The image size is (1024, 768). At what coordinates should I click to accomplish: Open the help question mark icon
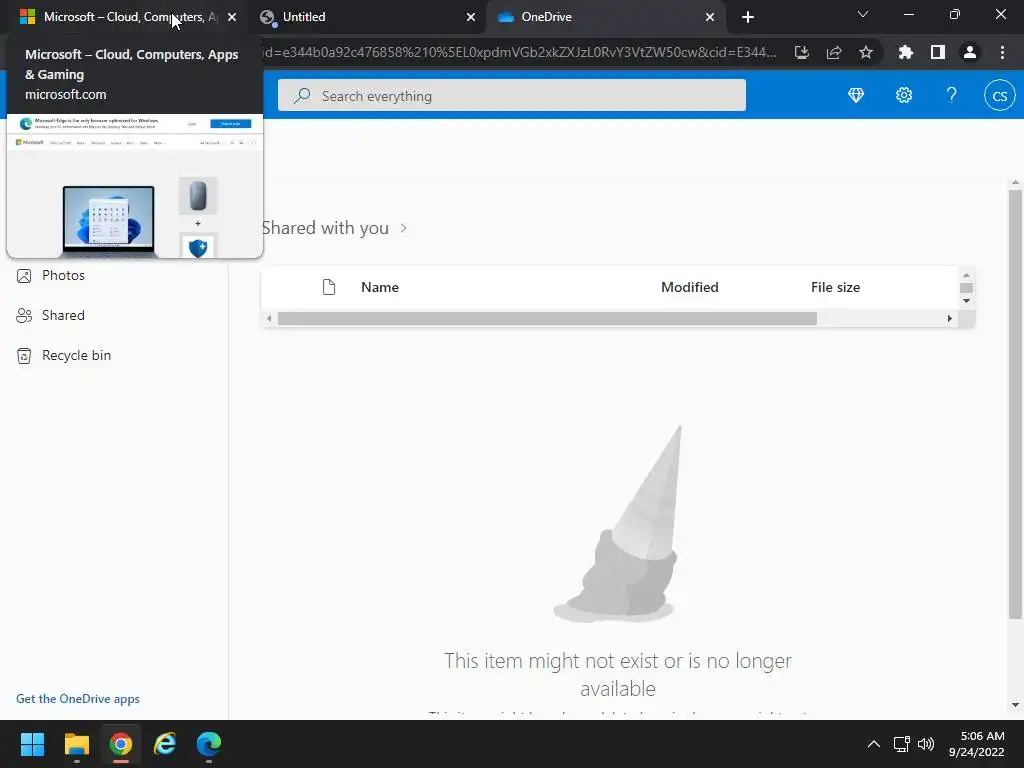click(x=952, y=95)
